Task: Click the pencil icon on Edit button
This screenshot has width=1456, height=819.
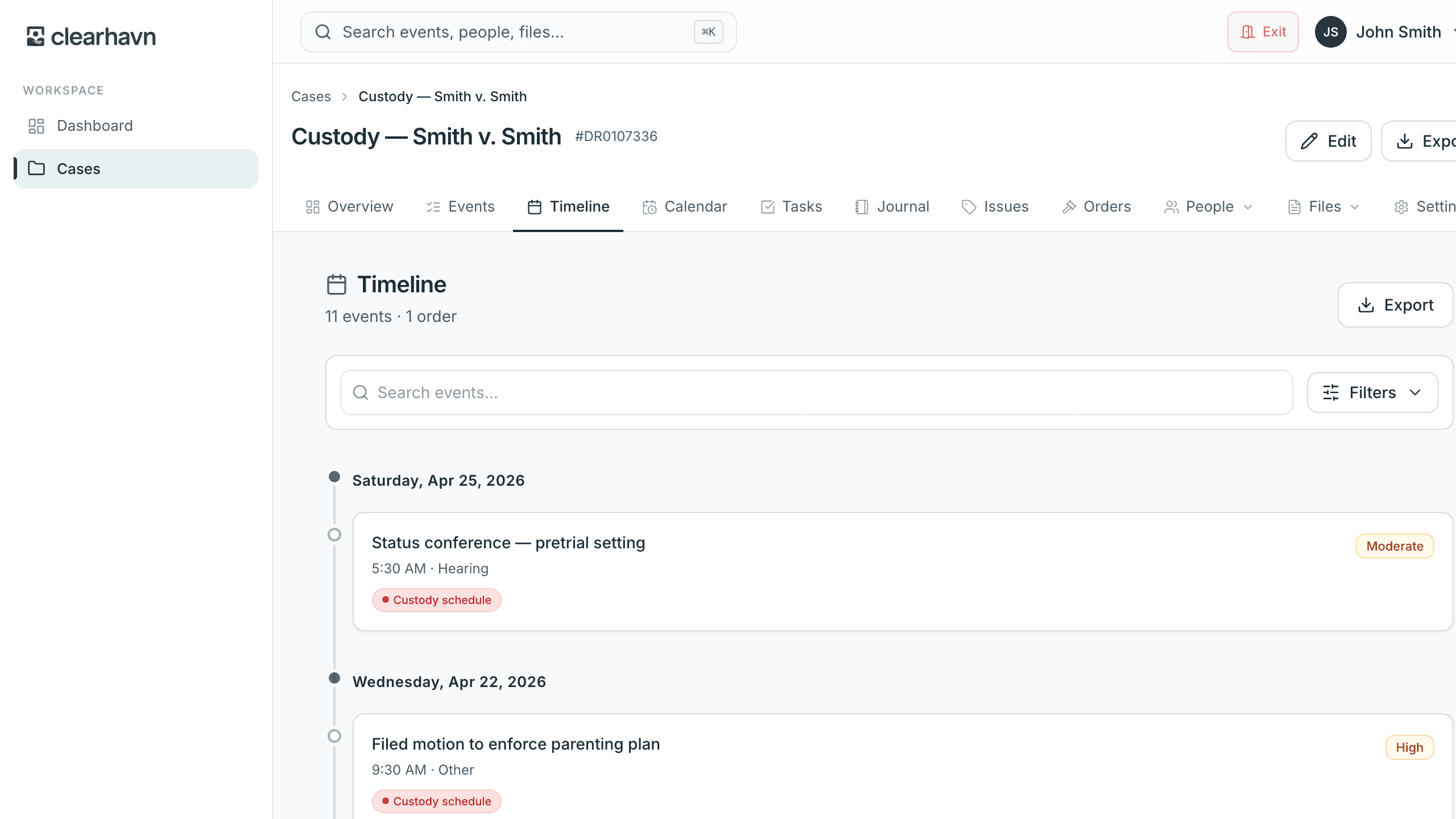Action: [1309, 141]
